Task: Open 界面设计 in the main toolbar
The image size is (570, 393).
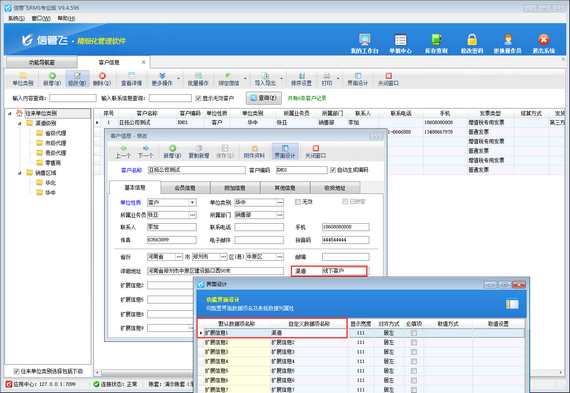Action: pyautogui.click(x=358, y=79)
